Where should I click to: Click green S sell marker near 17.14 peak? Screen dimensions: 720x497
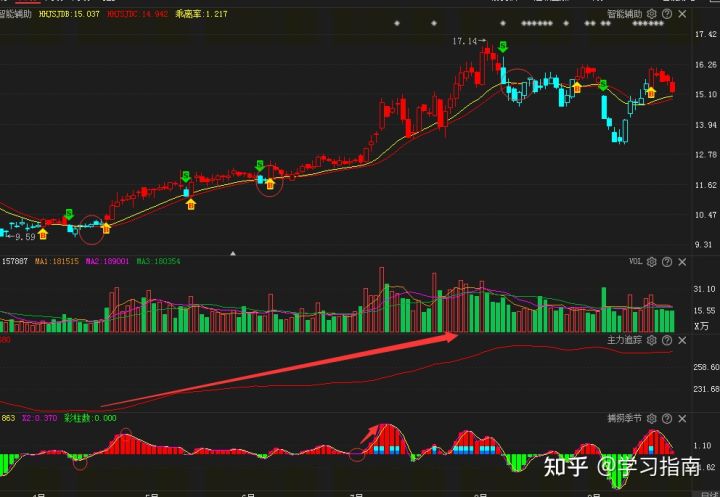click(503, 46)
